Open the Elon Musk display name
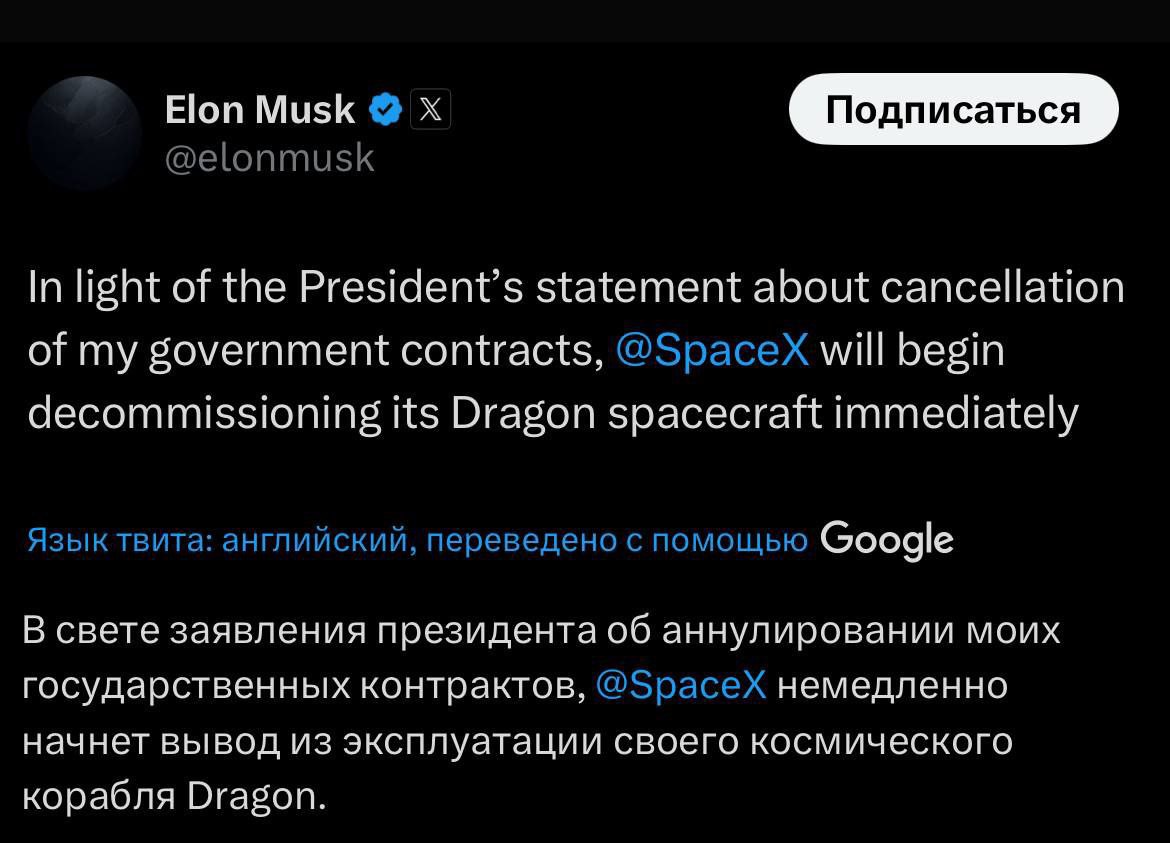 click(259, 109)
